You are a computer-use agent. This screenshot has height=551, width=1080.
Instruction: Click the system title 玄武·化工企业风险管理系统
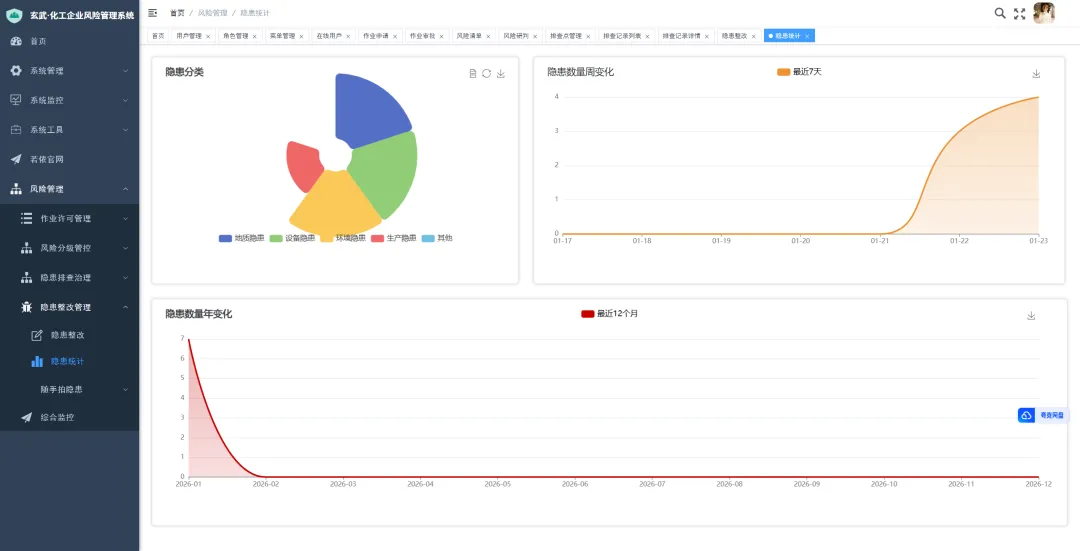[x=82, y=15]
